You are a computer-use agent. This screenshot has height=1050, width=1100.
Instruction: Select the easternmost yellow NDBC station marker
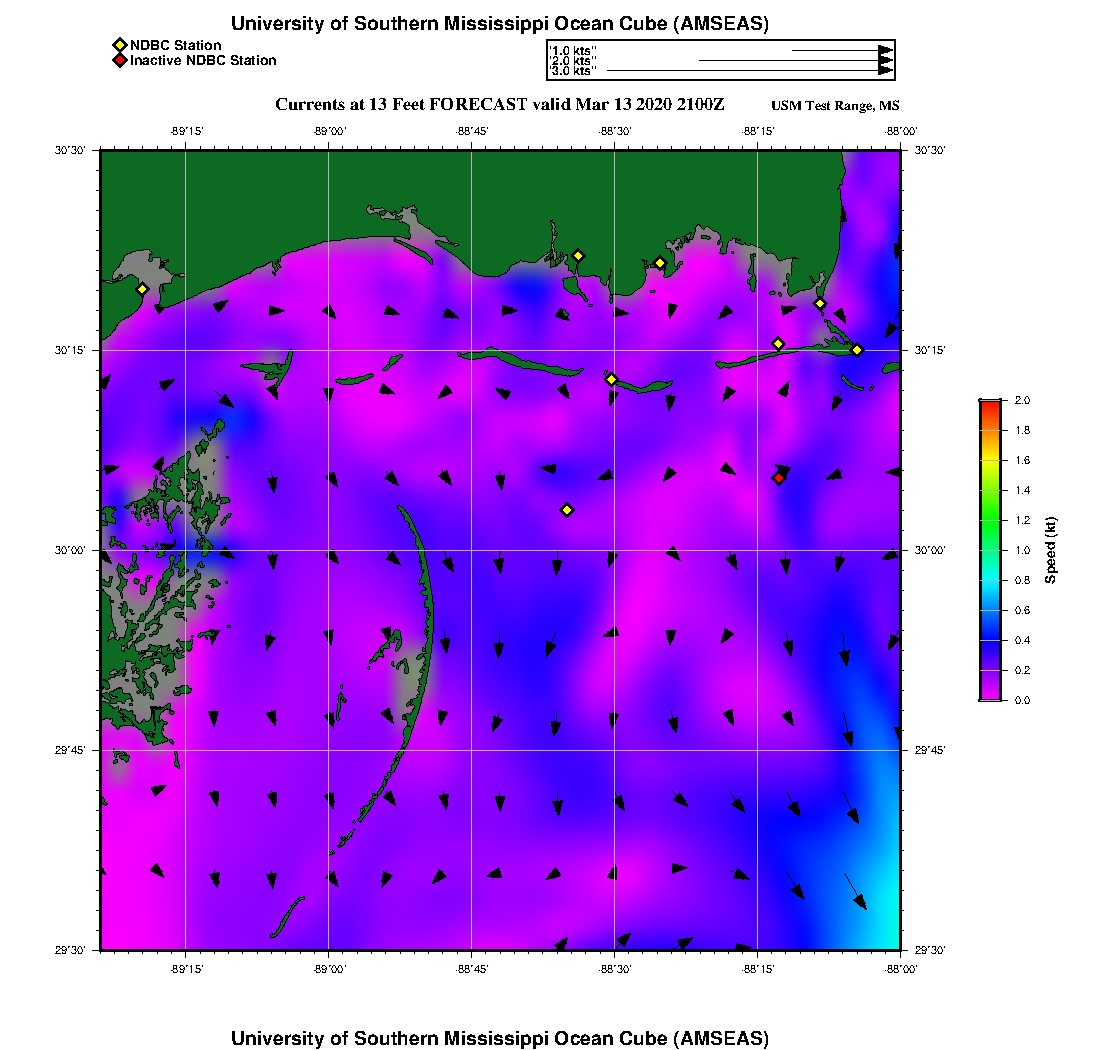tap(857, 350)
